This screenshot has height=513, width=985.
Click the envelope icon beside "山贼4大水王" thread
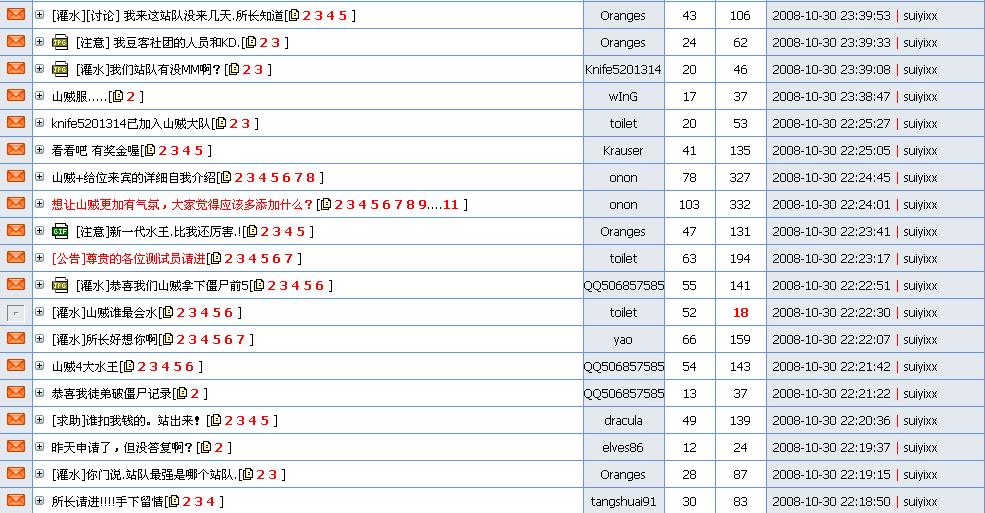[x=16, y=366]
